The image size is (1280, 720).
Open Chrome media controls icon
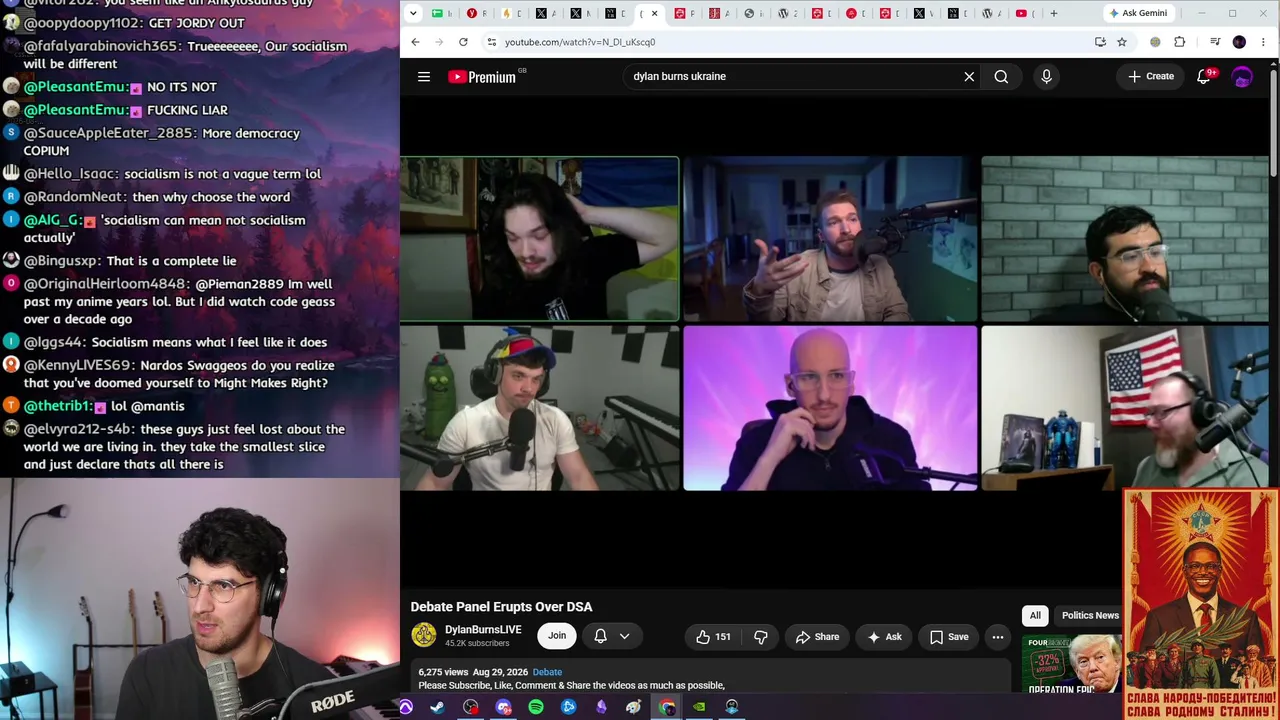1215,42
